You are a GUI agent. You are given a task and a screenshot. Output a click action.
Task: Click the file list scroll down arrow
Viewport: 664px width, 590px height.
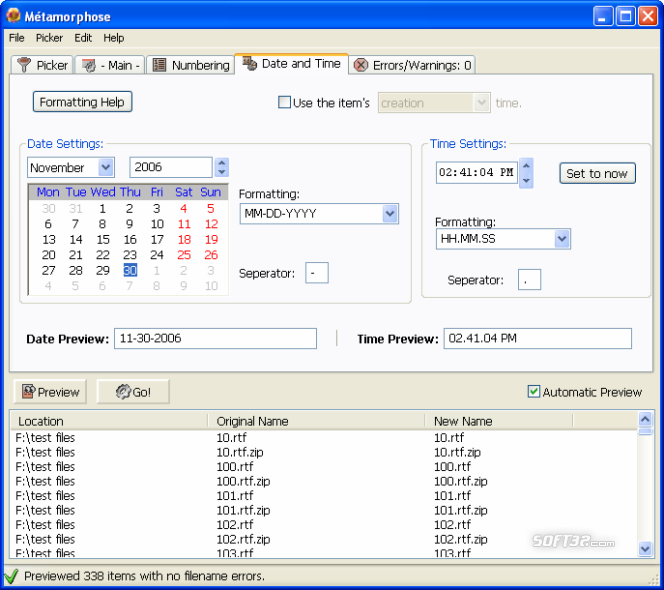[645, 549]
